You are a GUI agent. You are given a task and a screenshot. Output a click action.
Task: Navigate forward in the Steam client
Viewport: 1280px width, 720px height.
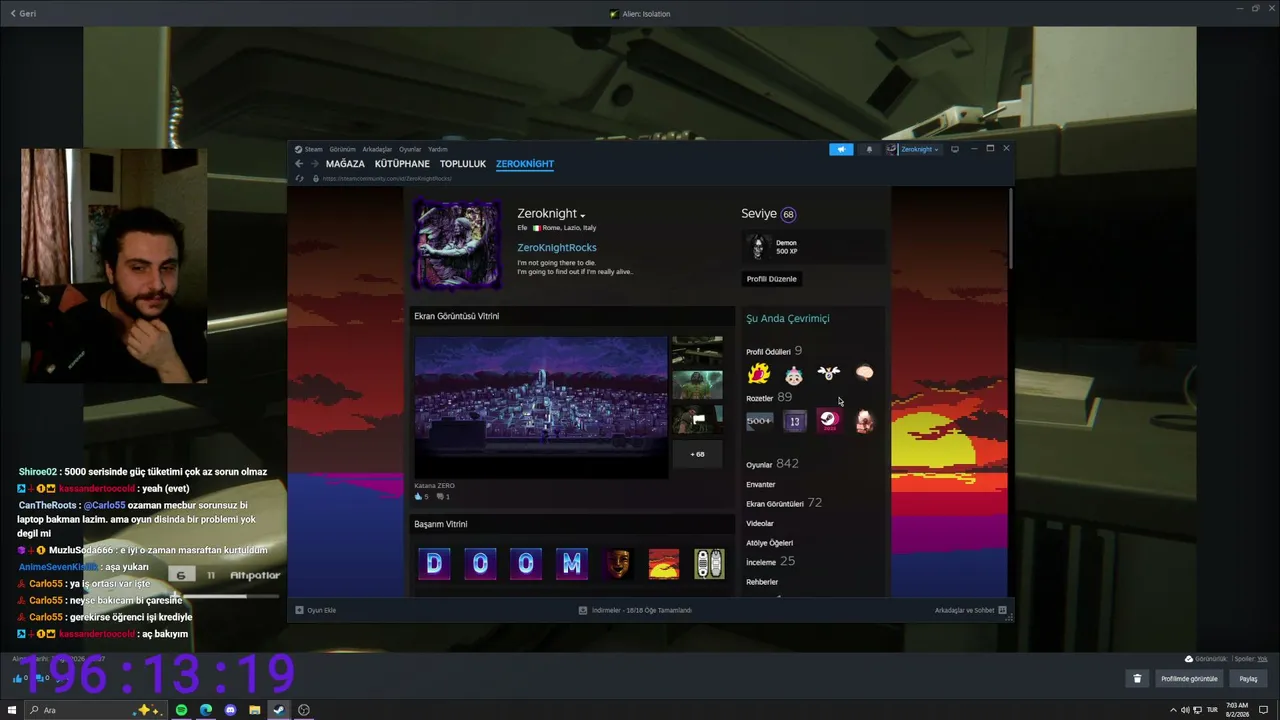[314, 164]
